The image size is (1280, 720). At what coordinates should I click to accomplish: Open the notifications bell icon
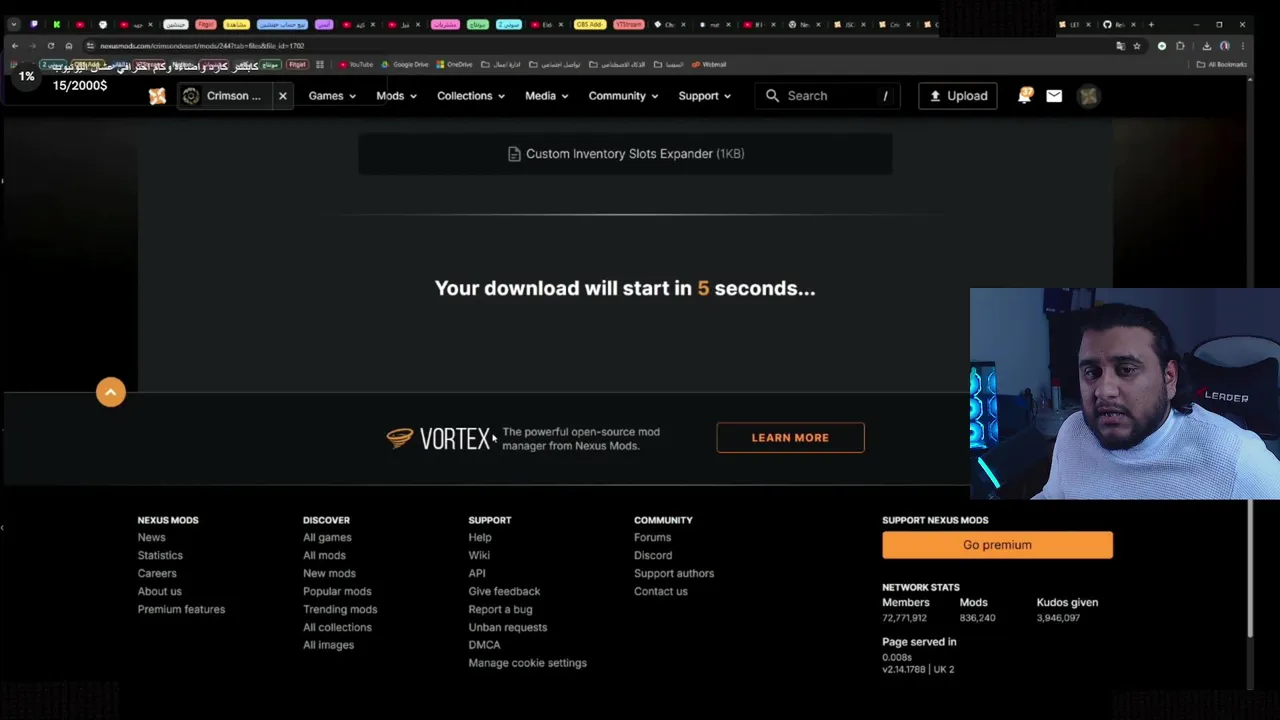click(1025, 96)
